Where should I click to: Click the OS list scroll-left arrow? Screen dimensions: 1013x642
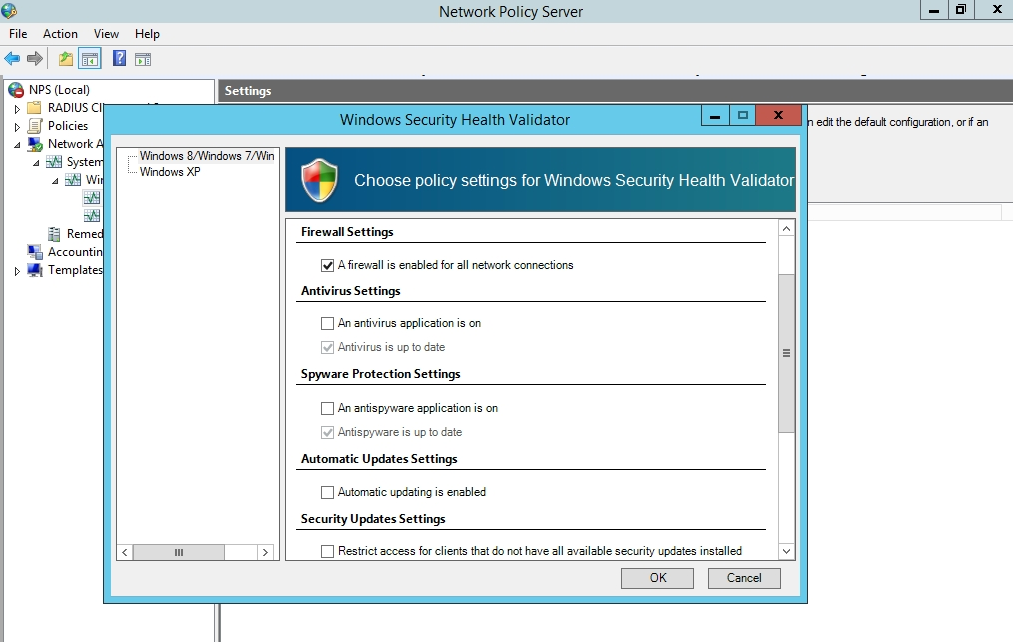125,552
